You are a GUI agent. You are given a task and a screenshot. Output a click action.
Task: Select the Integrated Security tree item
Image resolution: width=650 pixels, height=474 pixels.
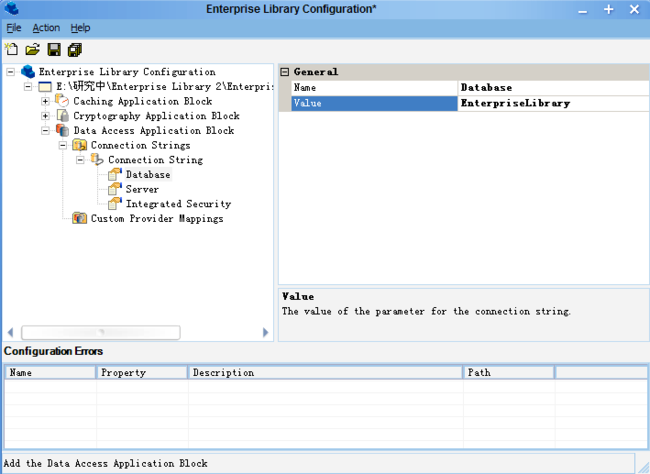(x=178, y=204)
